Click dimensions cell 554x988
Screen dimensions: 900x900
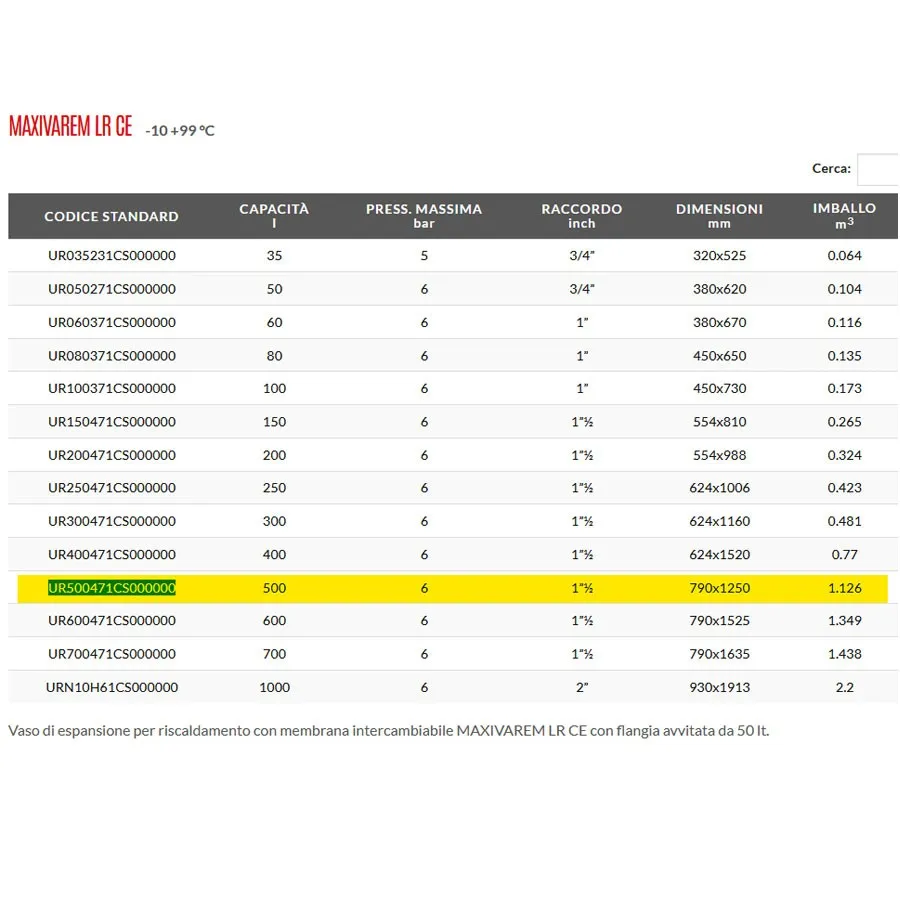coord(719,455)
